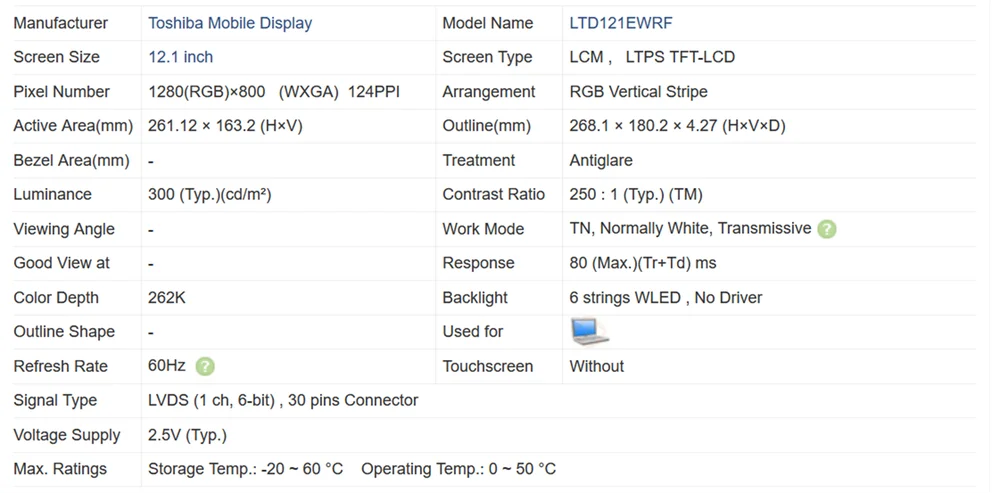Click the Signal Type value LVDS 30 pins
The height and width of the screenshot is (493, 1000).
(283, 401)
